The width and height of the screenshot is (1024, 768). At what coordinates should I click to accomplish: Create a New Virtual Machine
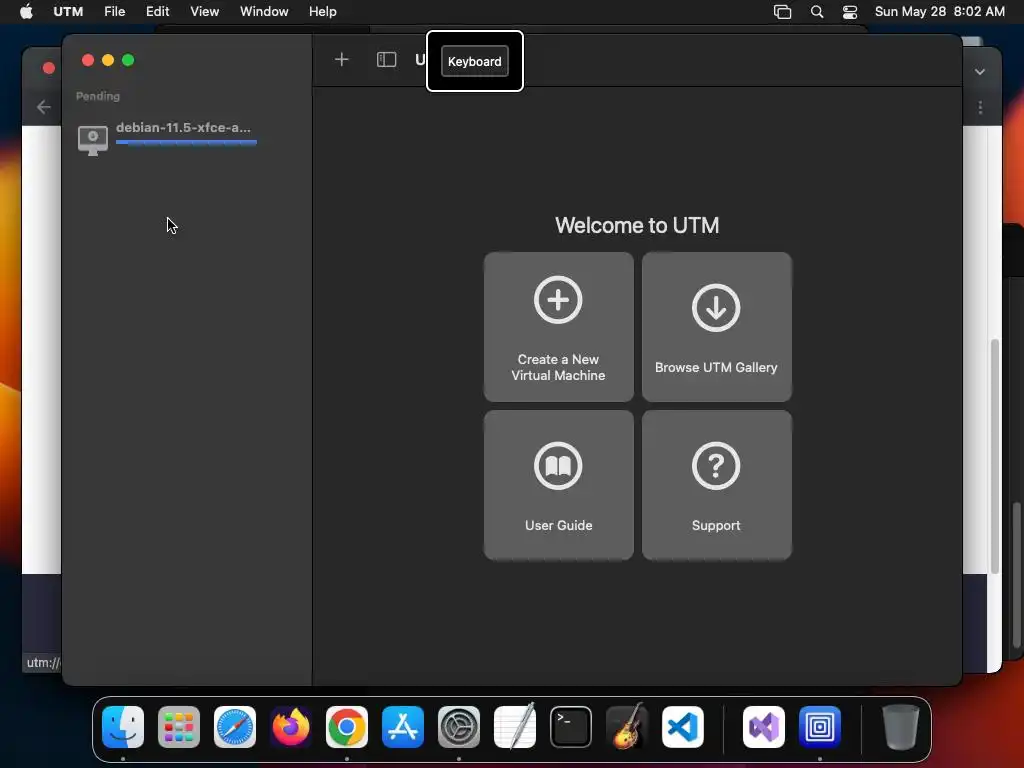[558, 327]
